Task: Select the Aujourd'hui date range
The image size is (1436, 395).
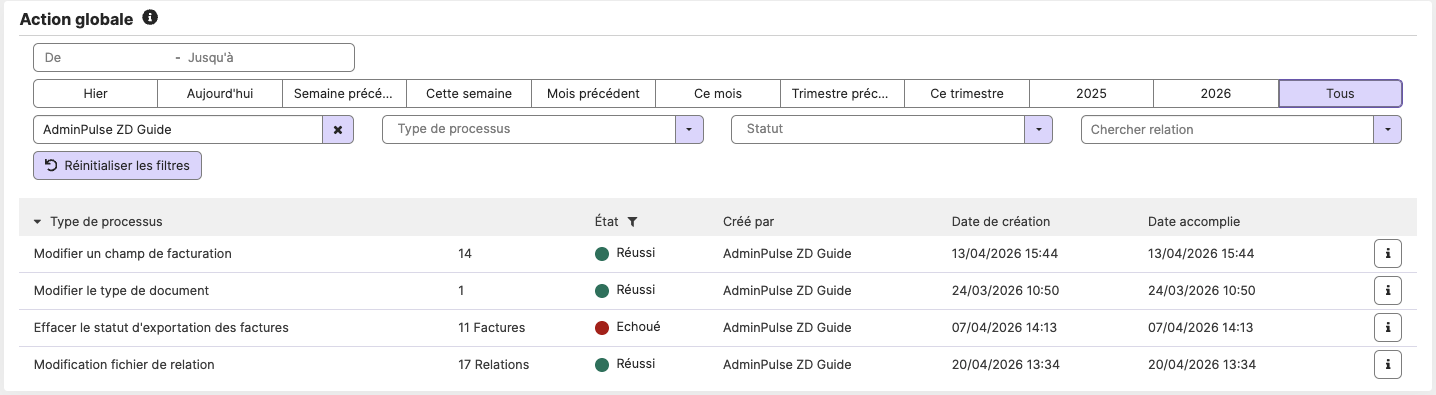Action: [220, 93]
